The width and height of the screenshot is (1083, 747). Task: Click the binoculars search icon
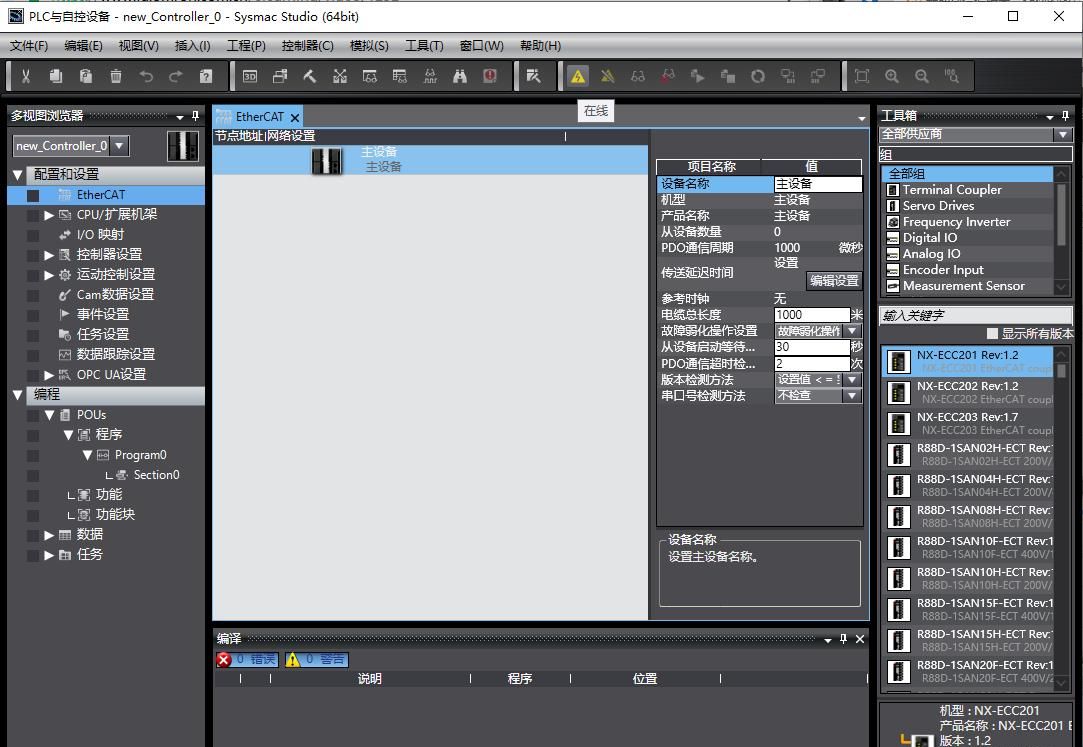coord(460,76)
